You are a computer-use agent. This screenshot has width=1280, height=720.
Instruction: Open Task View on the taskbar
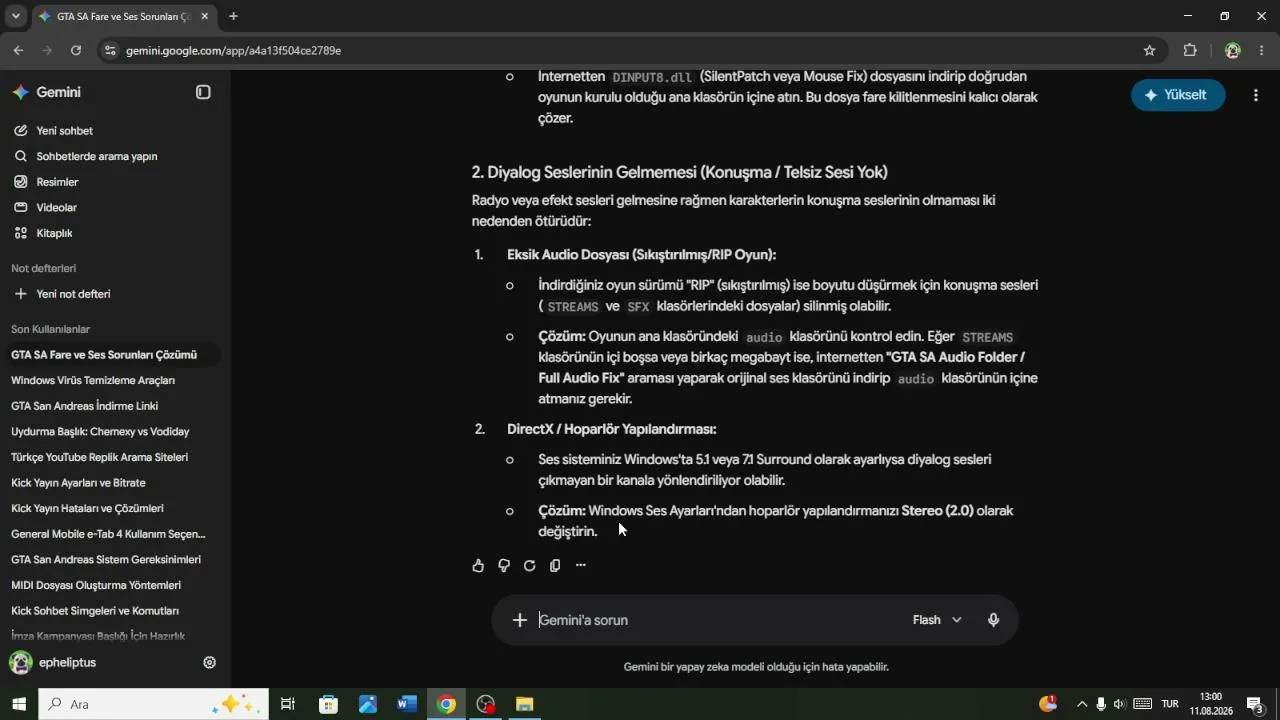[288, 704]
